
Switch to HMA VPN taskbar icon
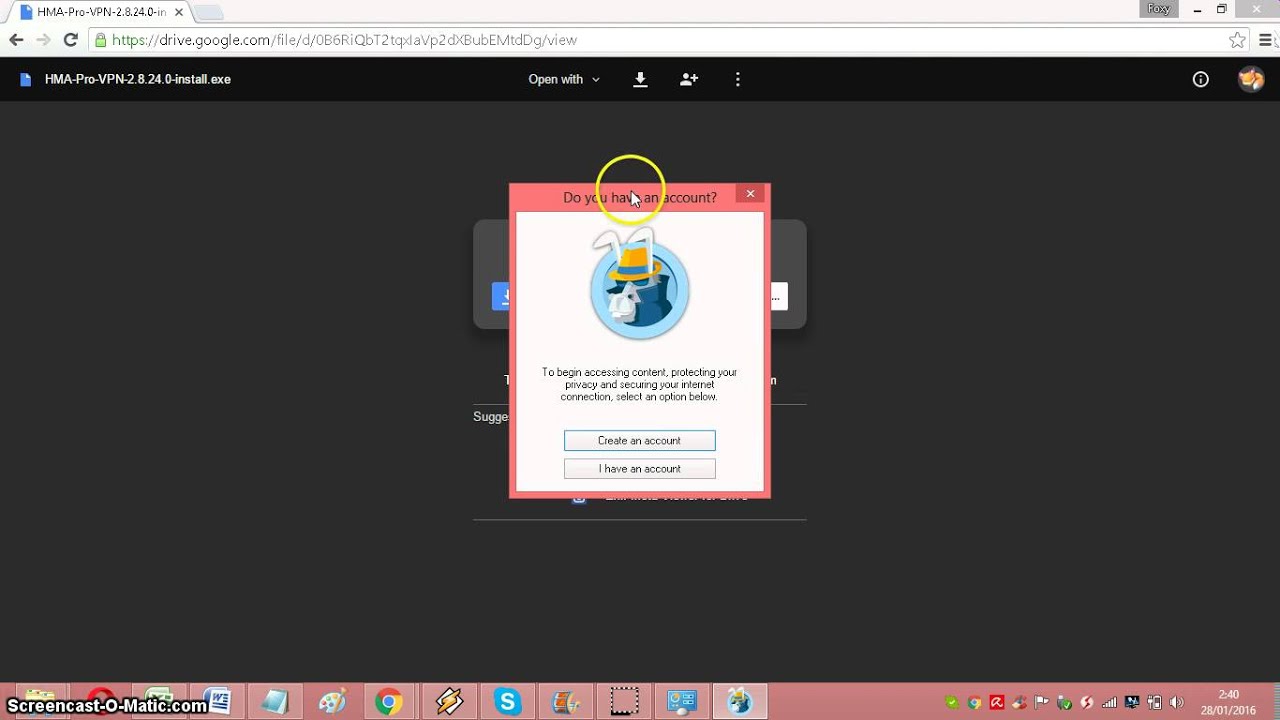point(740,702)
